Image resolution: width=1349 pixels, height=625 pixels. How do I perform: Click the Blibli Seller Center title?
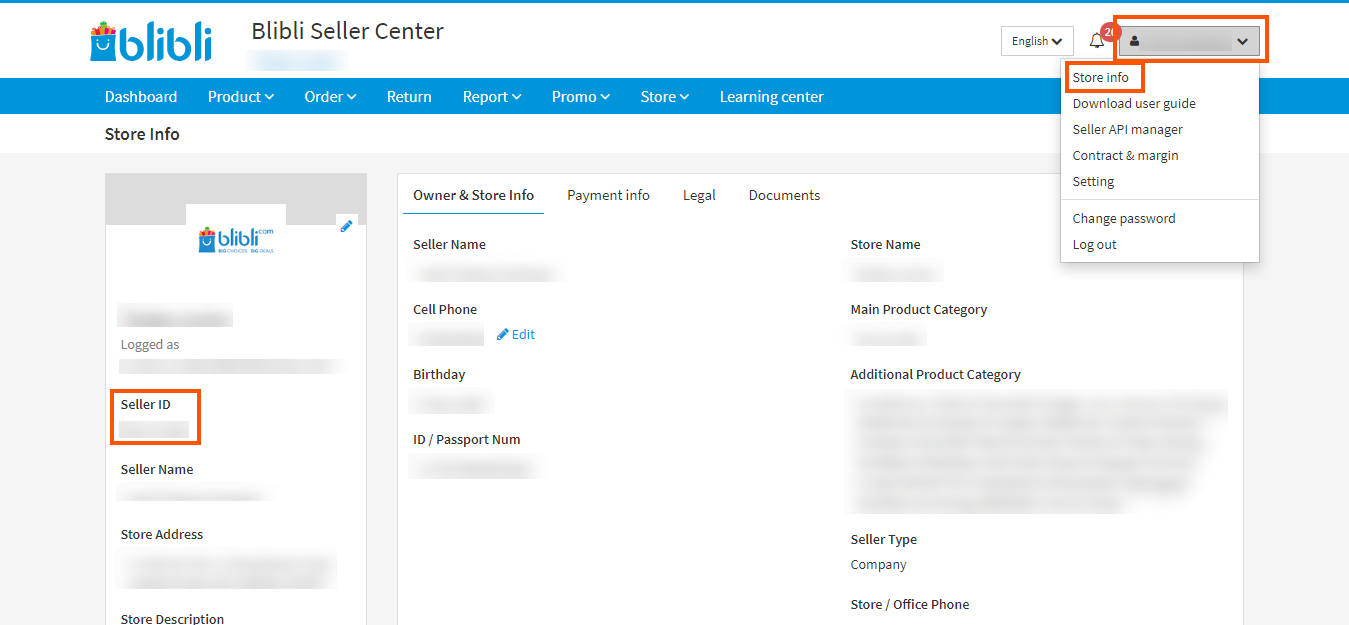348,31
